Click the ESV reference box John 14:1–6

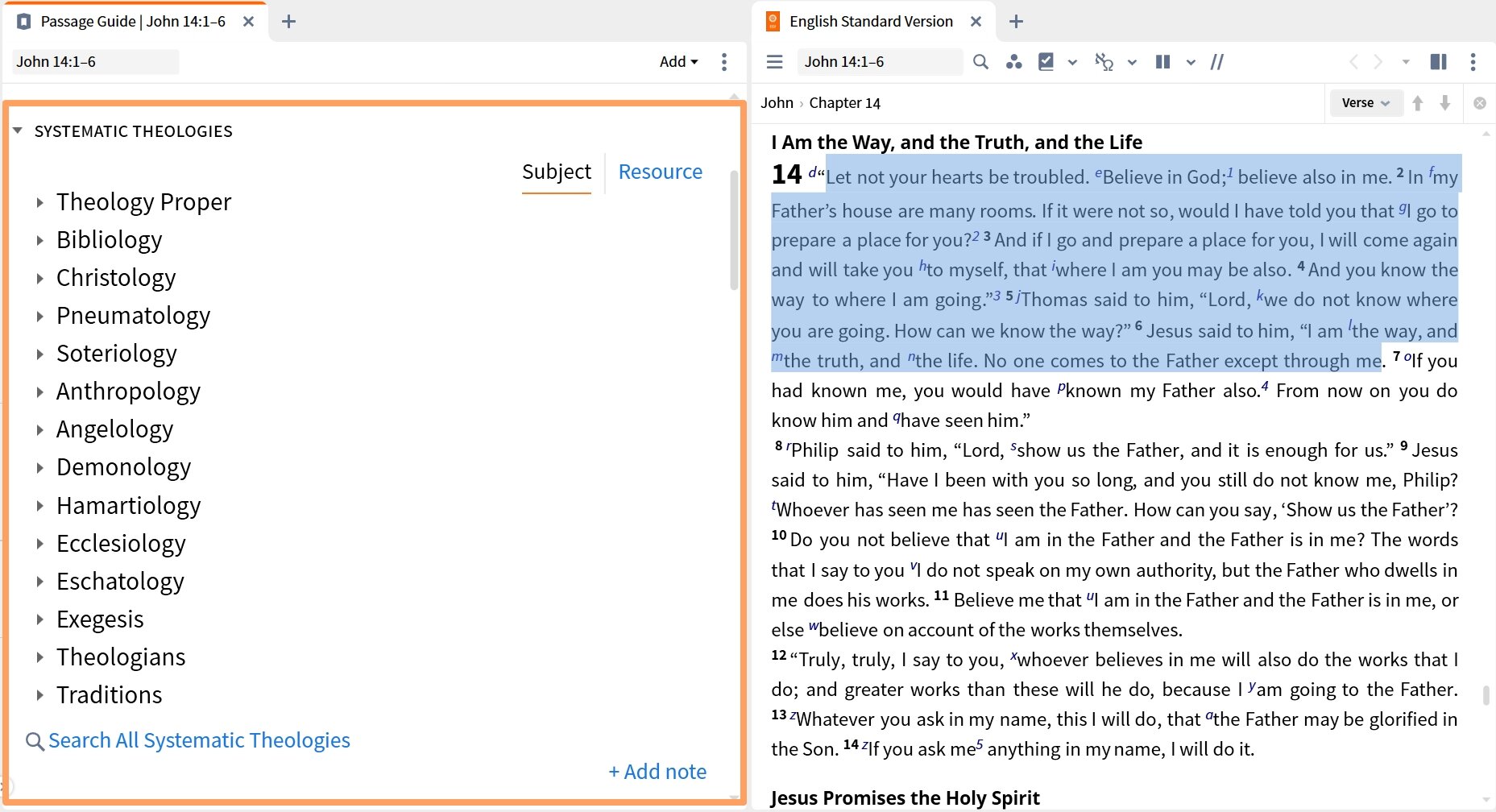click(881, 62)
